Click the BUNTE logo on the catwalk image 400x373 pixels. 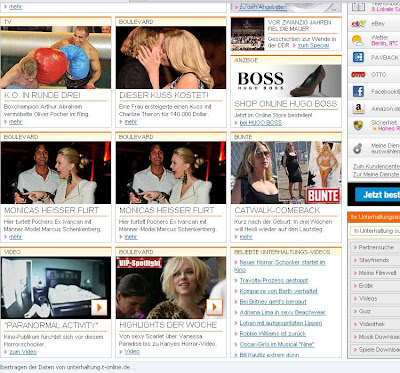323,196
